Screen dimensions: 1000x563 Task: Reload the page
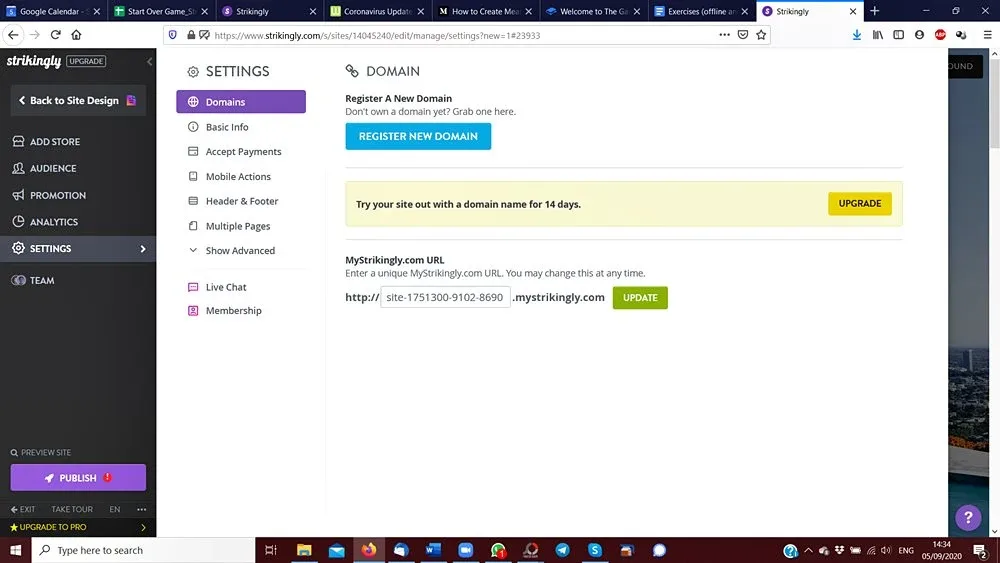[55, 35]
